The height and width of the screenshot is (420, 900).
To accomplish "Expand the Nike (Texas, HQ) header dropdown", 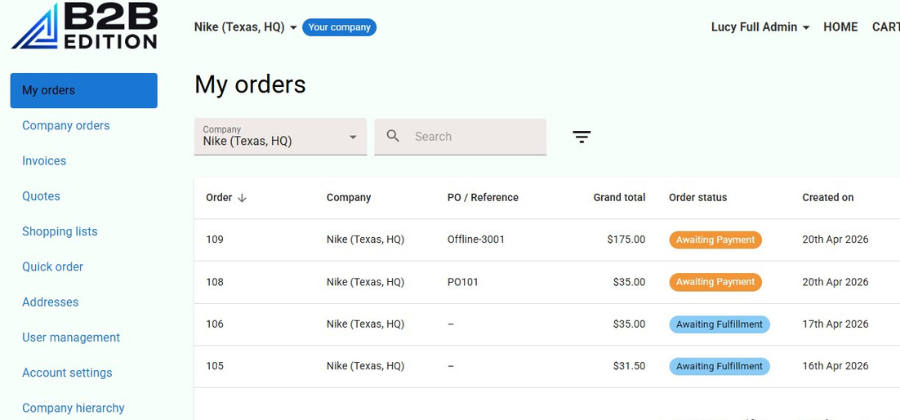I will [x=245, y=27].
